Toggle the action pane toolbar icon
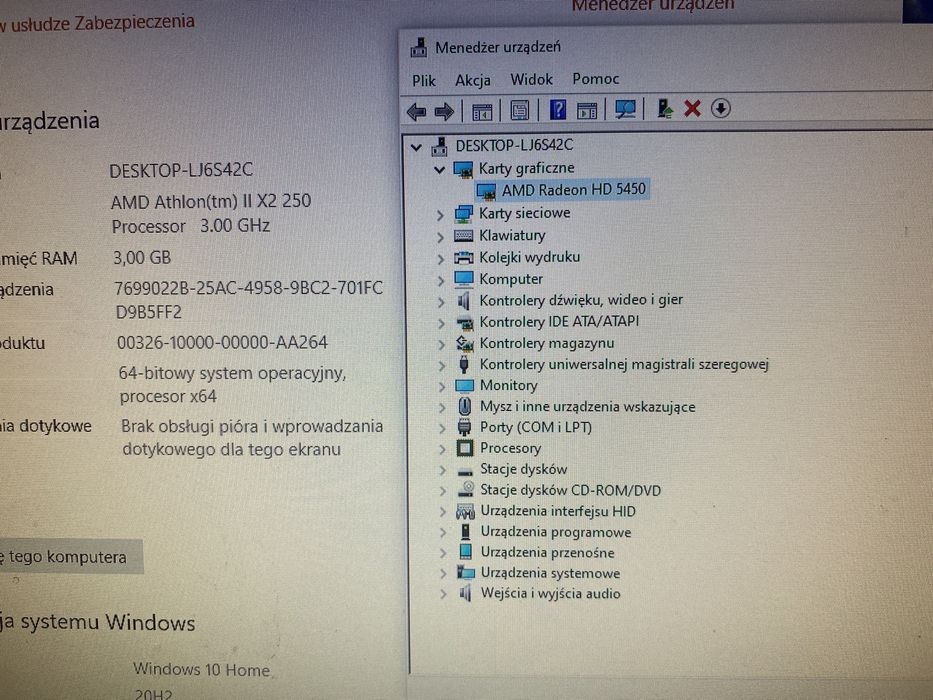The image size is (933, 700). 587,110
